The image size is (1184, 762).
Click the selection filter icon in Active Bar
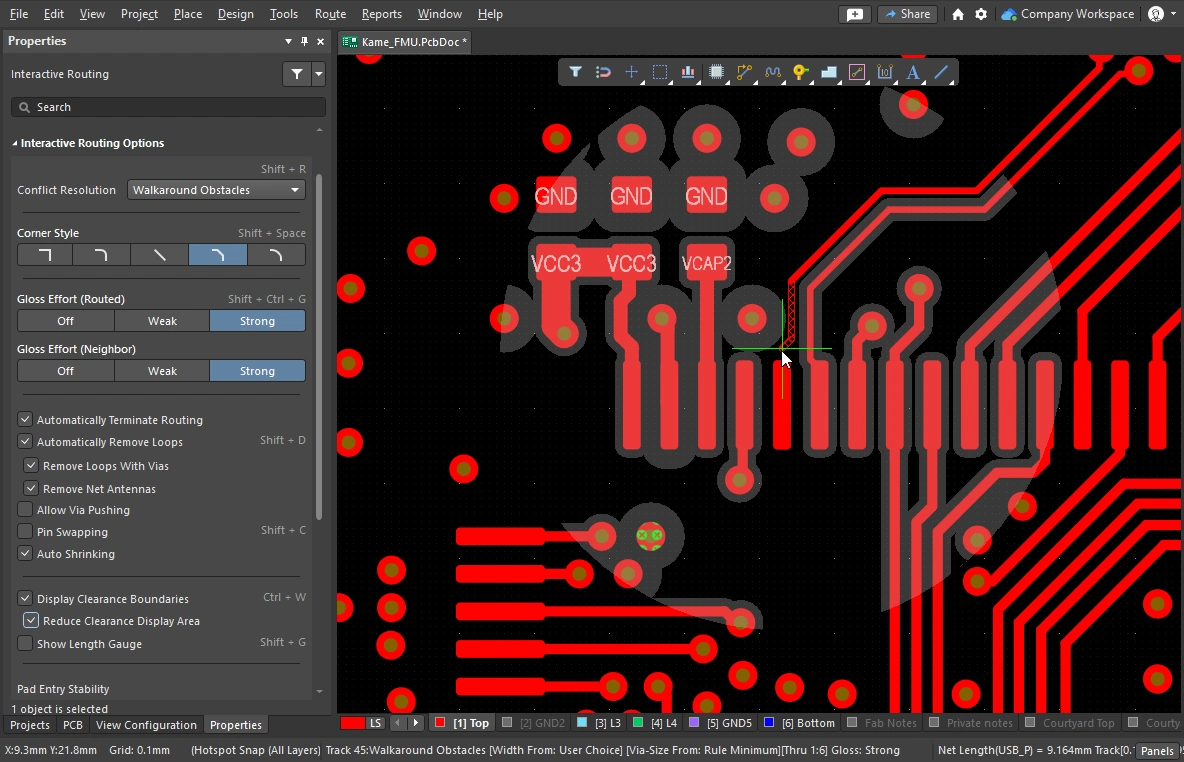coord(575,72)
